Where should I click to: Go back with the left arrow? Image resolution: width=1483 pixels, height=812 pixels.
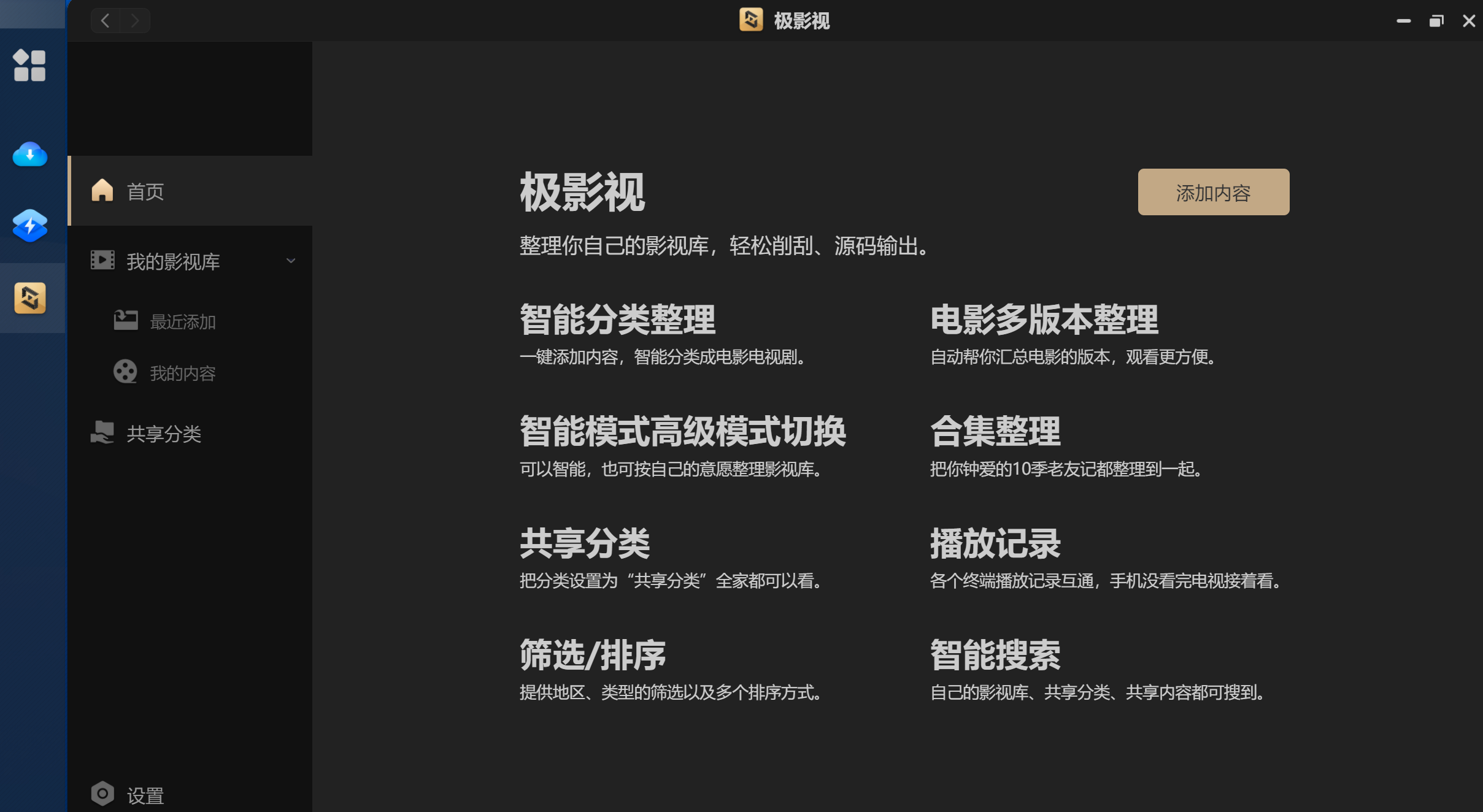click(106, 21)
